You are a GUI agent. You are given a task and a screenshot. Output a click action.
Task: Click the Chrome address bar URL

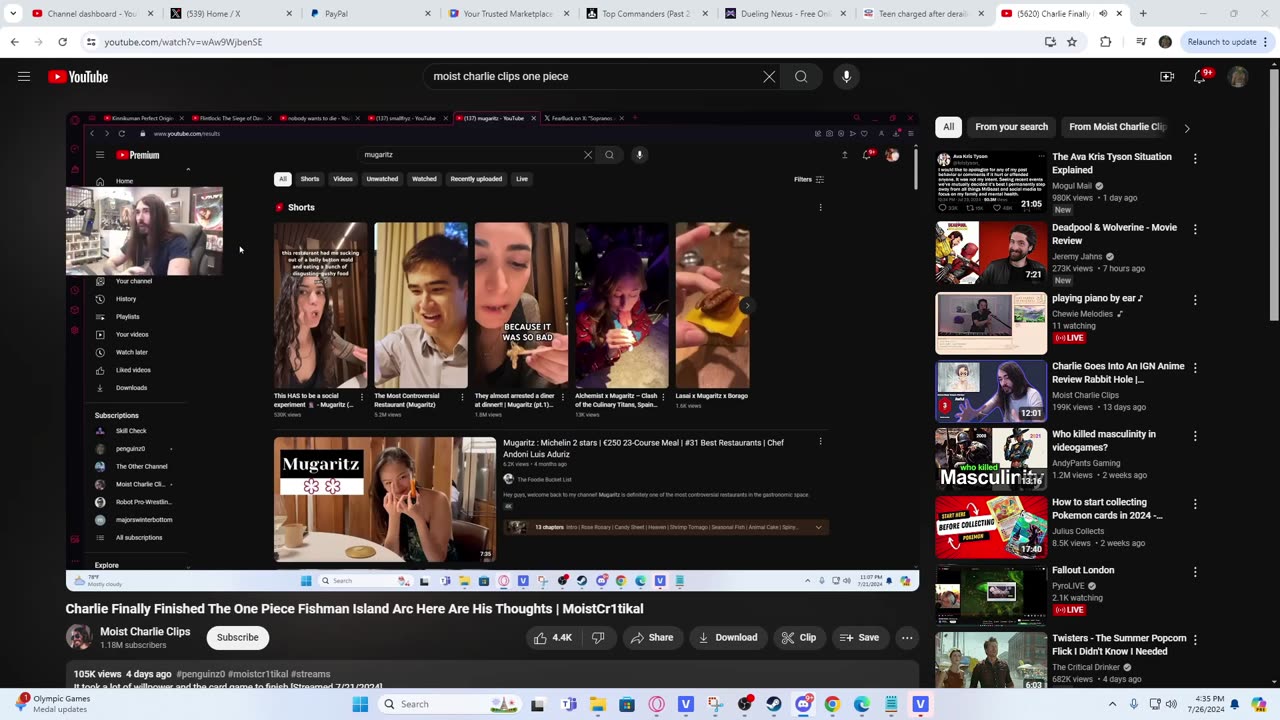pos(184,42)
